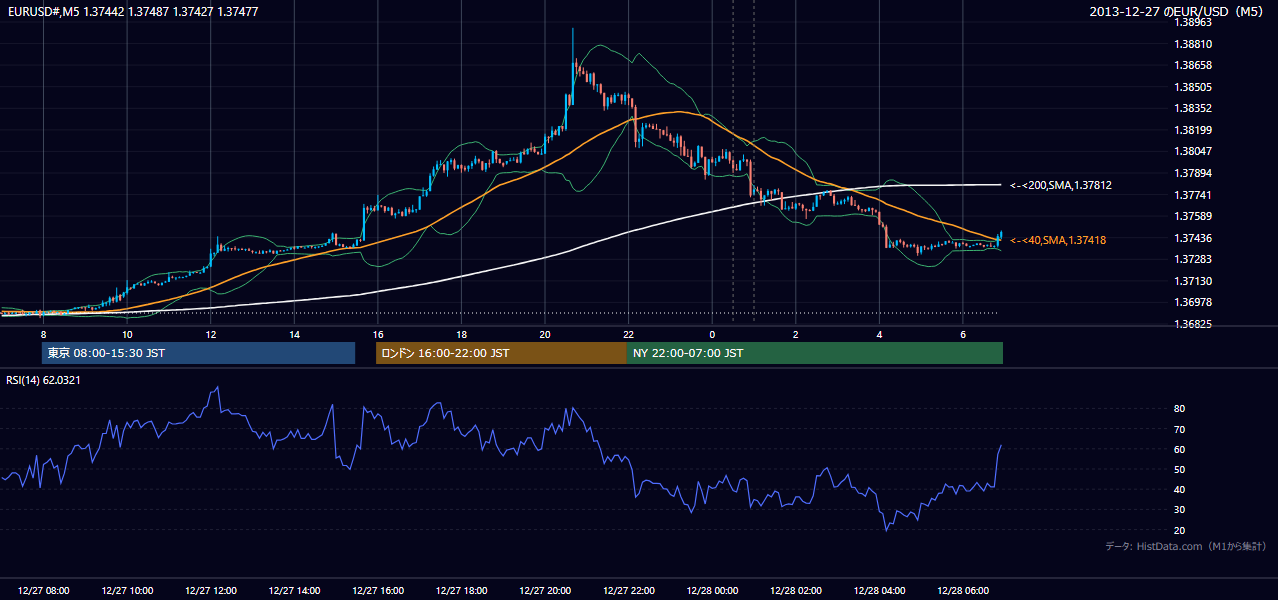The image size is (1278, 600).
Task: Click the 12/28 02:00 bottom time label
Action: coord(795,591)
